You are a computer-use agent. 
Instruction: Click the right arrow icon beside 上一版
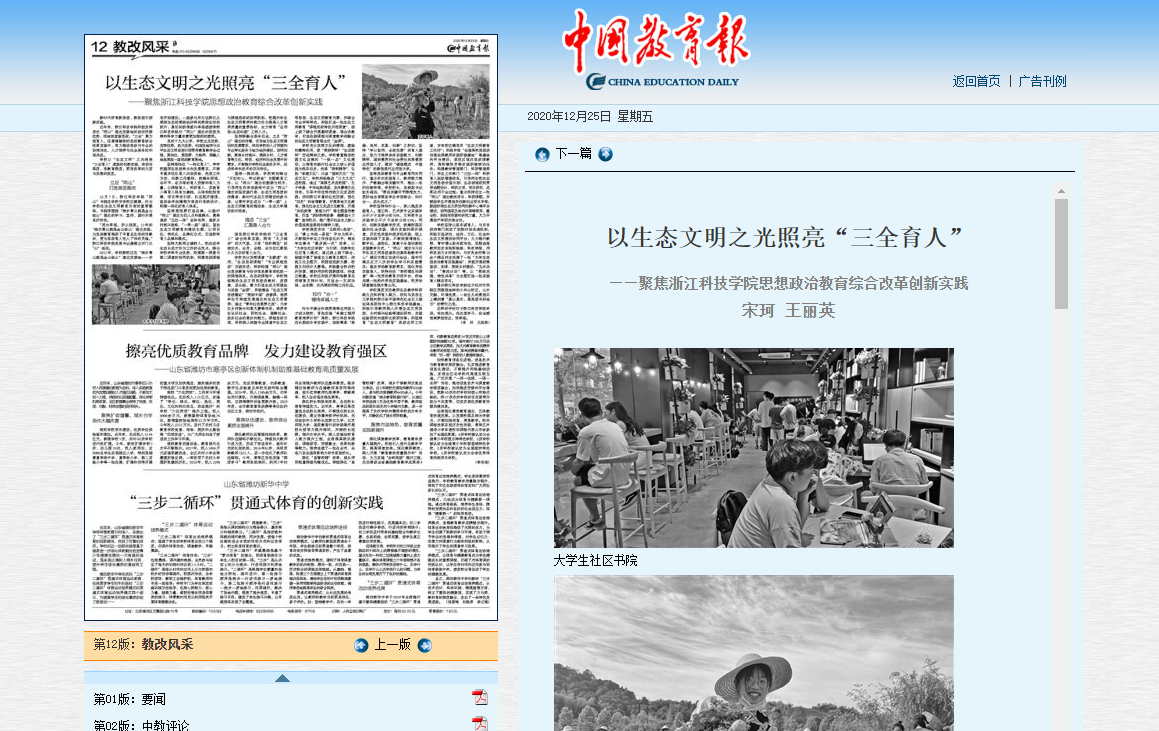[425, 645]
